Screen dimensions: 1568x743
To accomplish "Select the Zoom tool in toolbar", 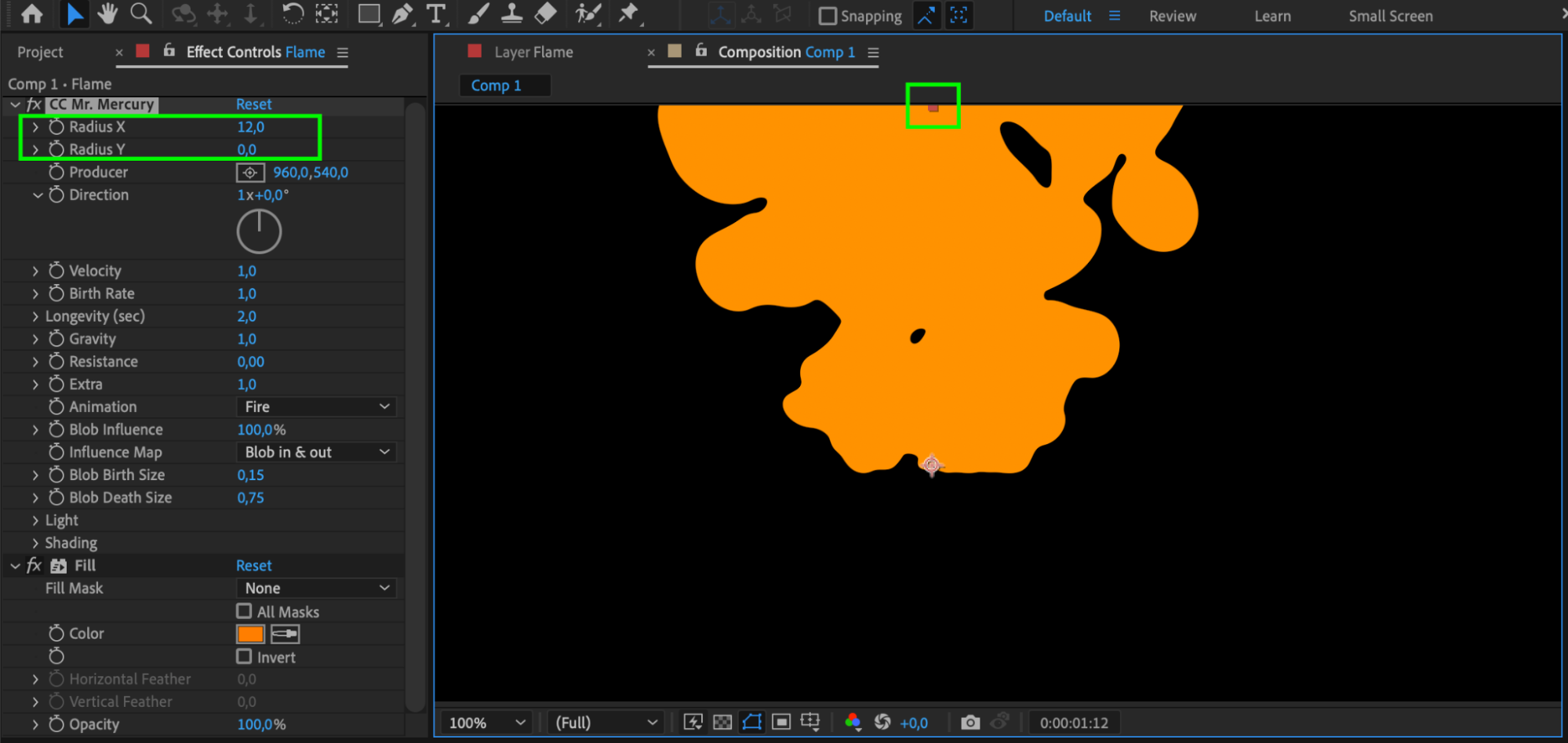I will pyautogui.click(x=141, y=13).
